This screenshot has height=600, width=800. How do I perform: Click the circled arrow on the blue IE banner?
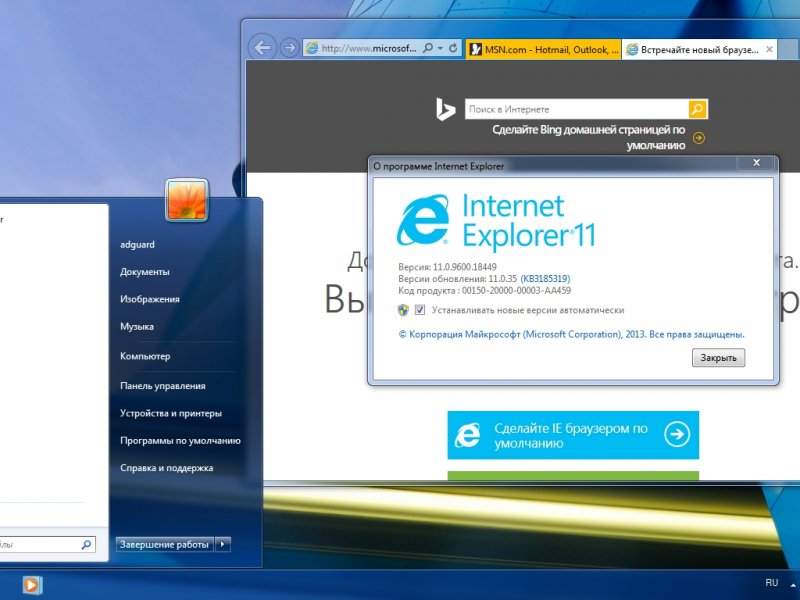pyautogui.click(x=677, y=435)
